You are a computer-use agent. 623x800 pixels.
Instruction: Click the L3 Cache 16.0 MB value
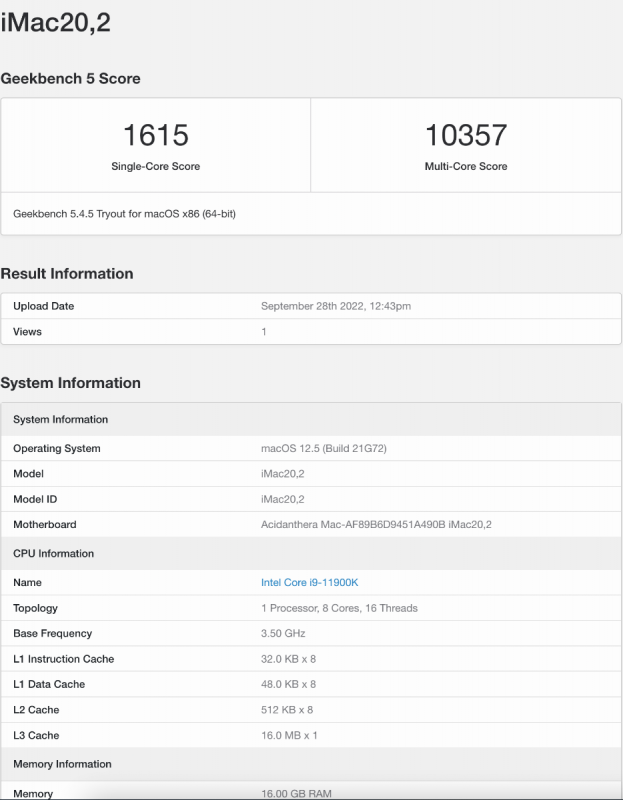click(289, 736)
